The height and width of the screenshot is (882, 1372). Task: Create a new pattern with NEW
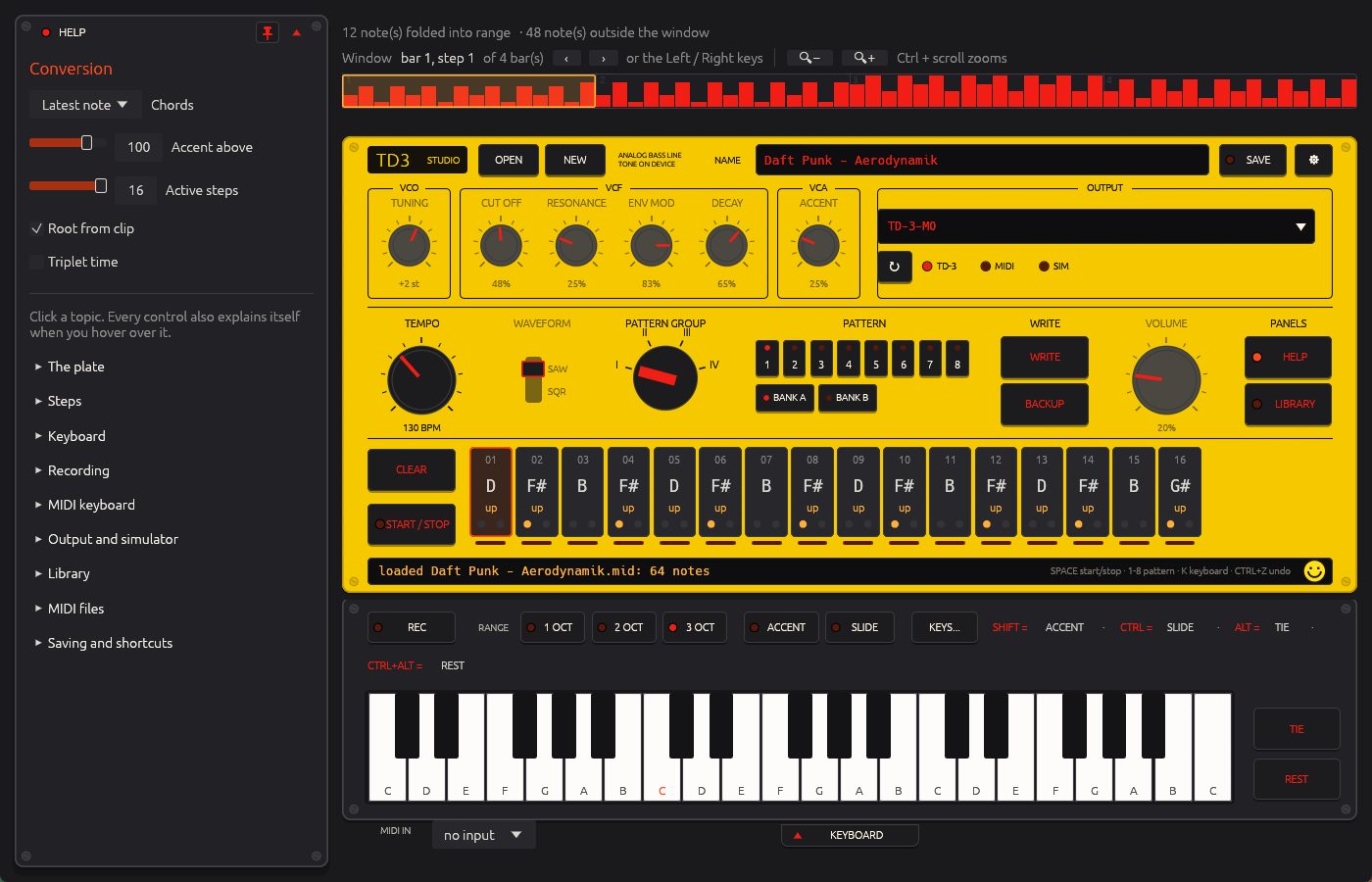[575, 160]
